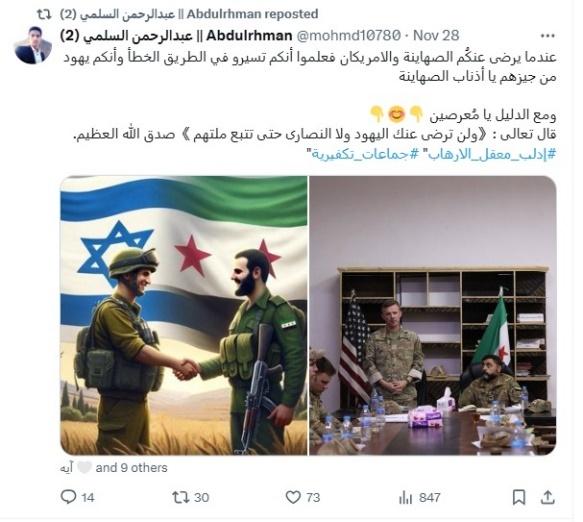Viewport: 583px width, 522px height.
Task: Like the post with the heart icon
Action: [x=293, y=497]
